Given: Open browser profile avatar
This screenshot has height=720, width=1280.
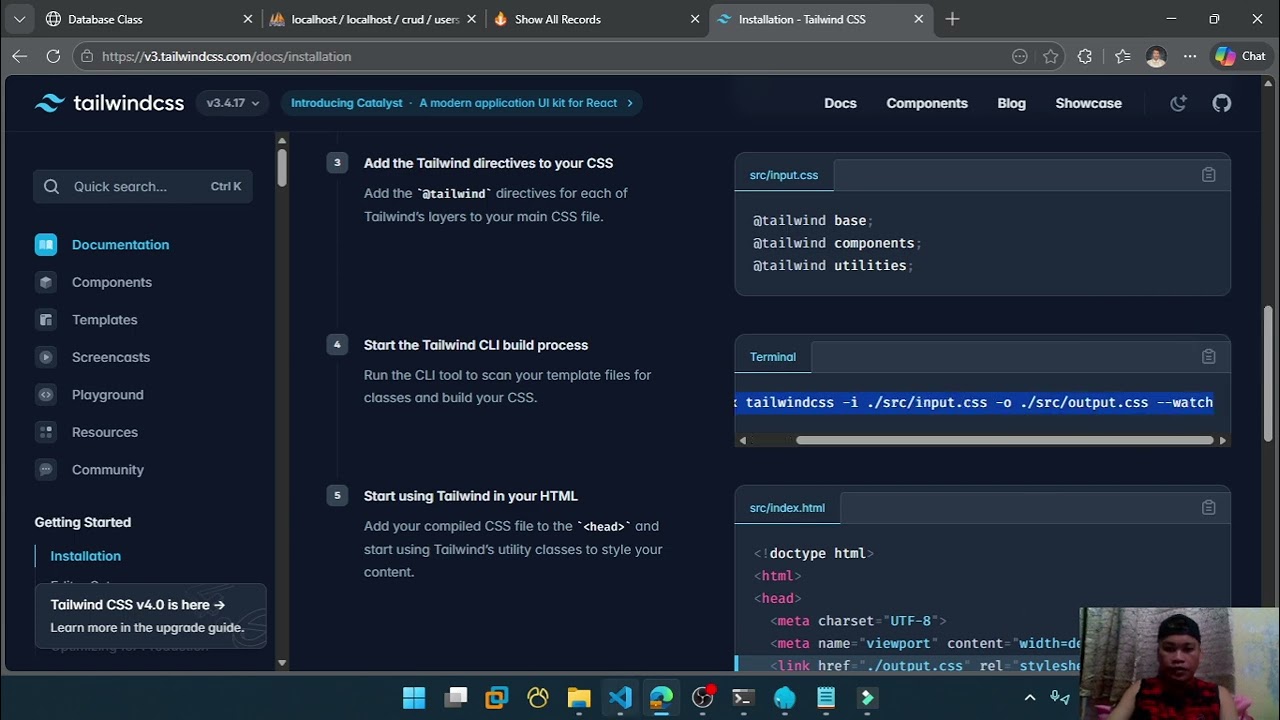Looking at the screenshot, I should tap(1156, 57).
